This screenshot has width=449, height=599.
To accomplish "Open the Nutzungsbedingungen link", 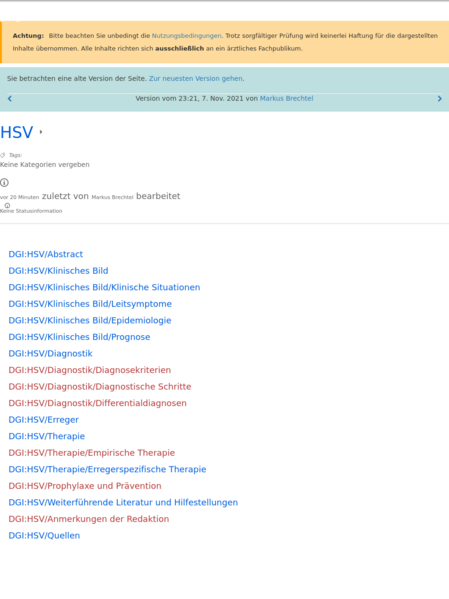I will click(186, 36).
